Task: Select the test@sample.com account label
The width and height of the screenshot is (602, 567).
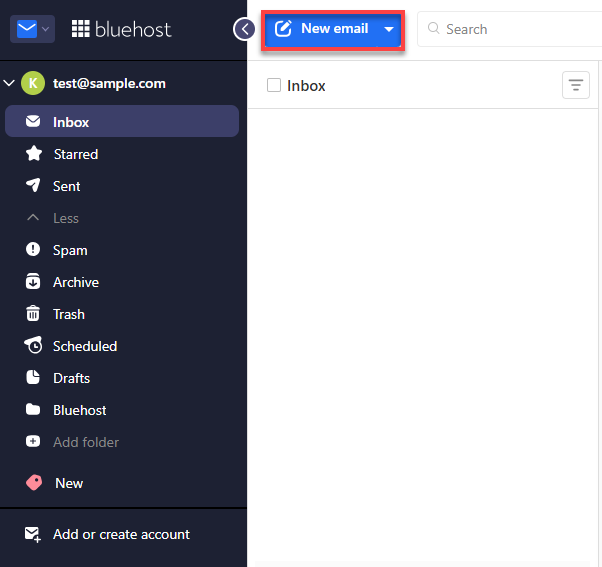Action: point(109,83)
